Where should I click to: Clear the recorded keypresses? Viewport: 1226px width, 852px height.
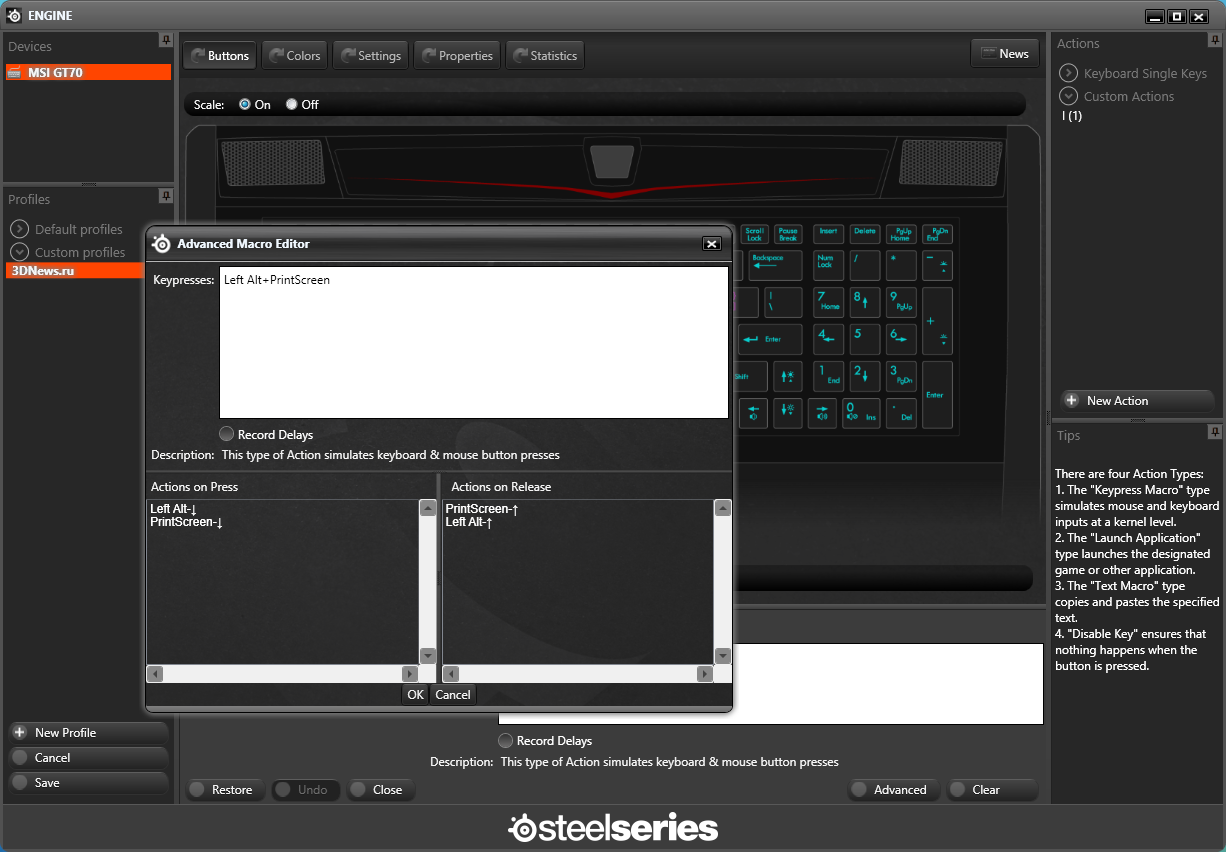[992, 790]
